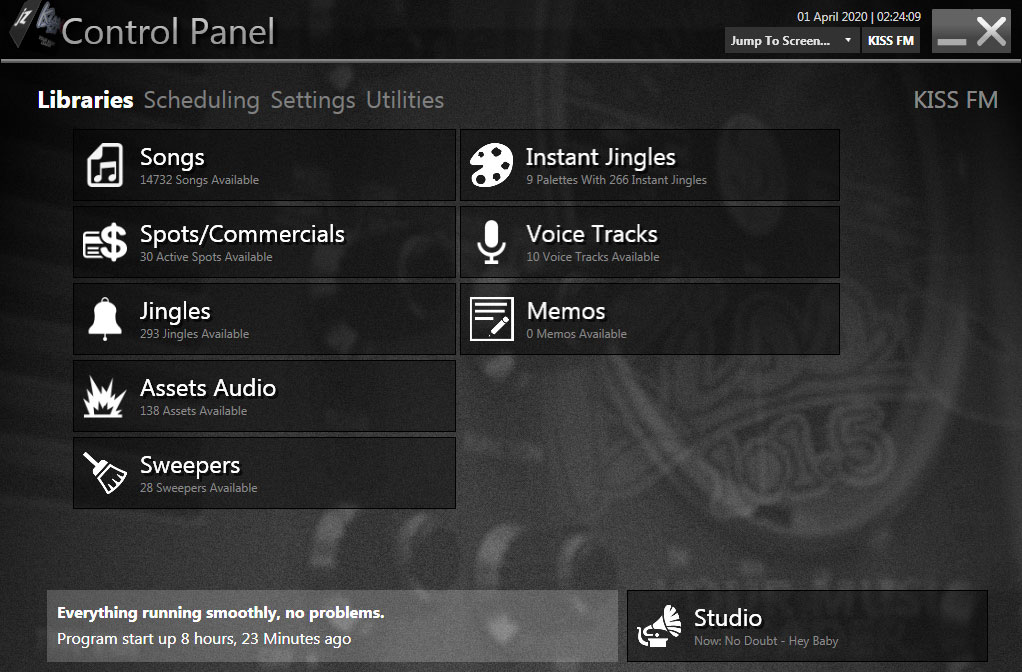
Task: Expand the Jump To Screen dropdown
Action: tap(792, 40)
